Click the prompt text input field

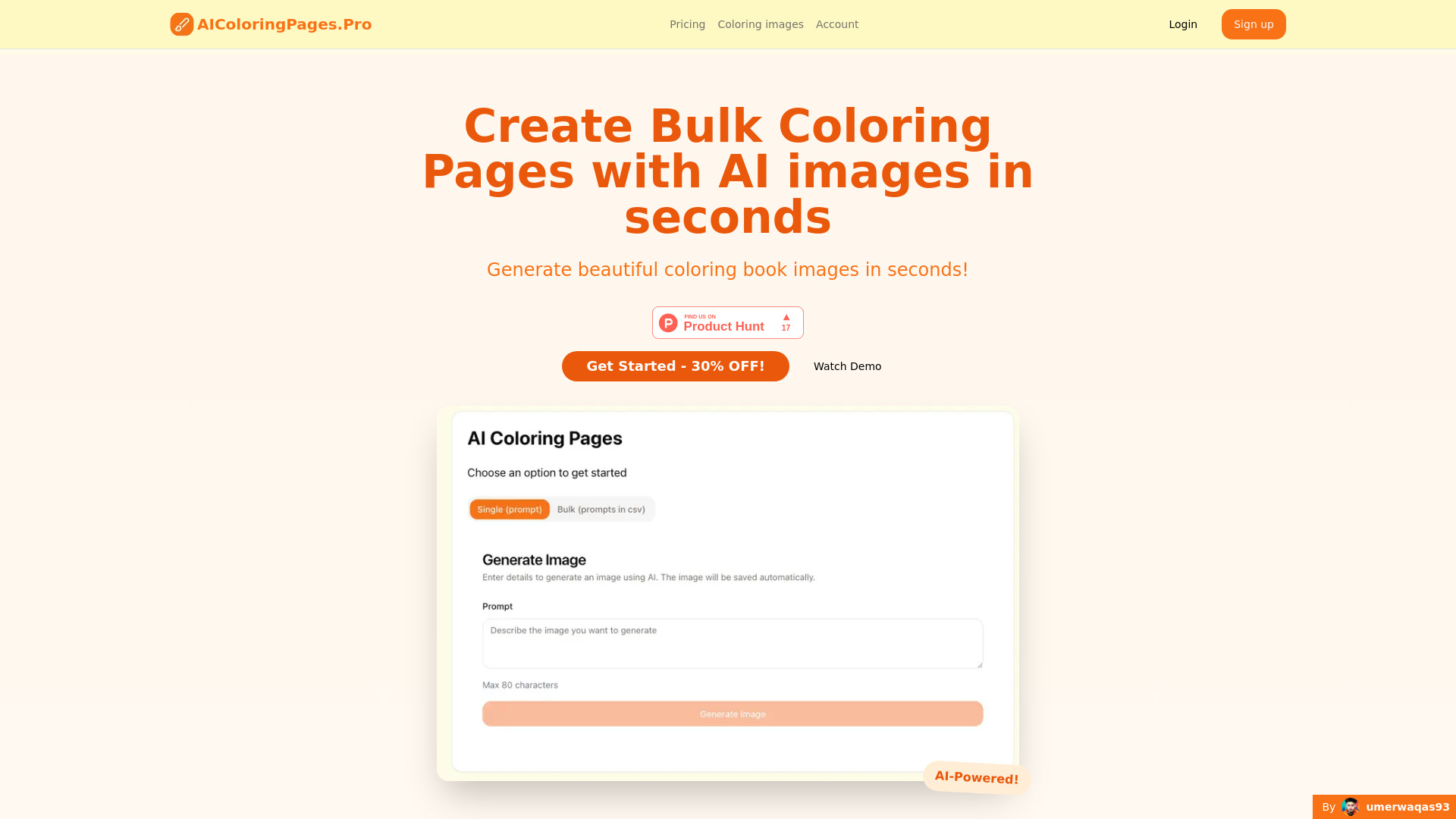(732, 644)
